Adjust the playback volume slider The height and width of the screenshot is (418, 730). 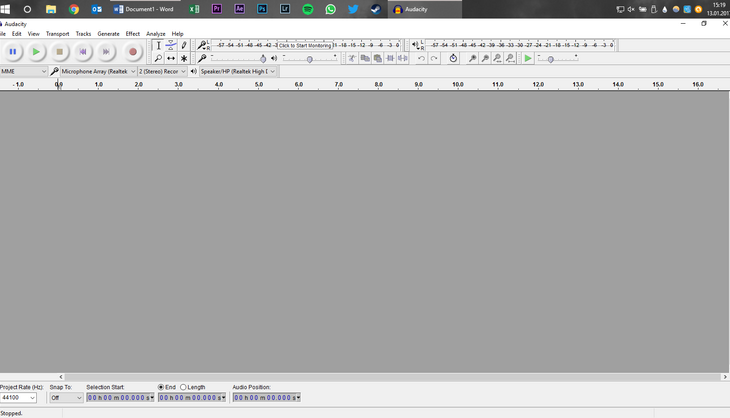point(310,59)
